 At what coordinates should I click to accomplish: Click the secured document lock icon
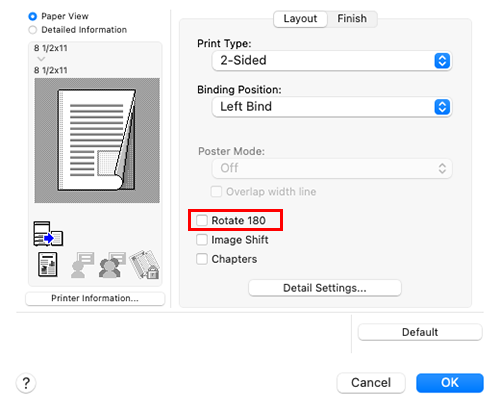144,265
